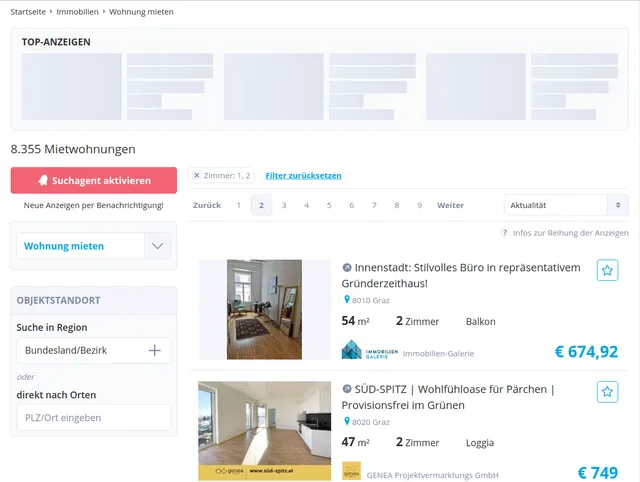Open the Aktualität sort dropdown
This screenshot has height=482, width=640.
click(565, 205)
